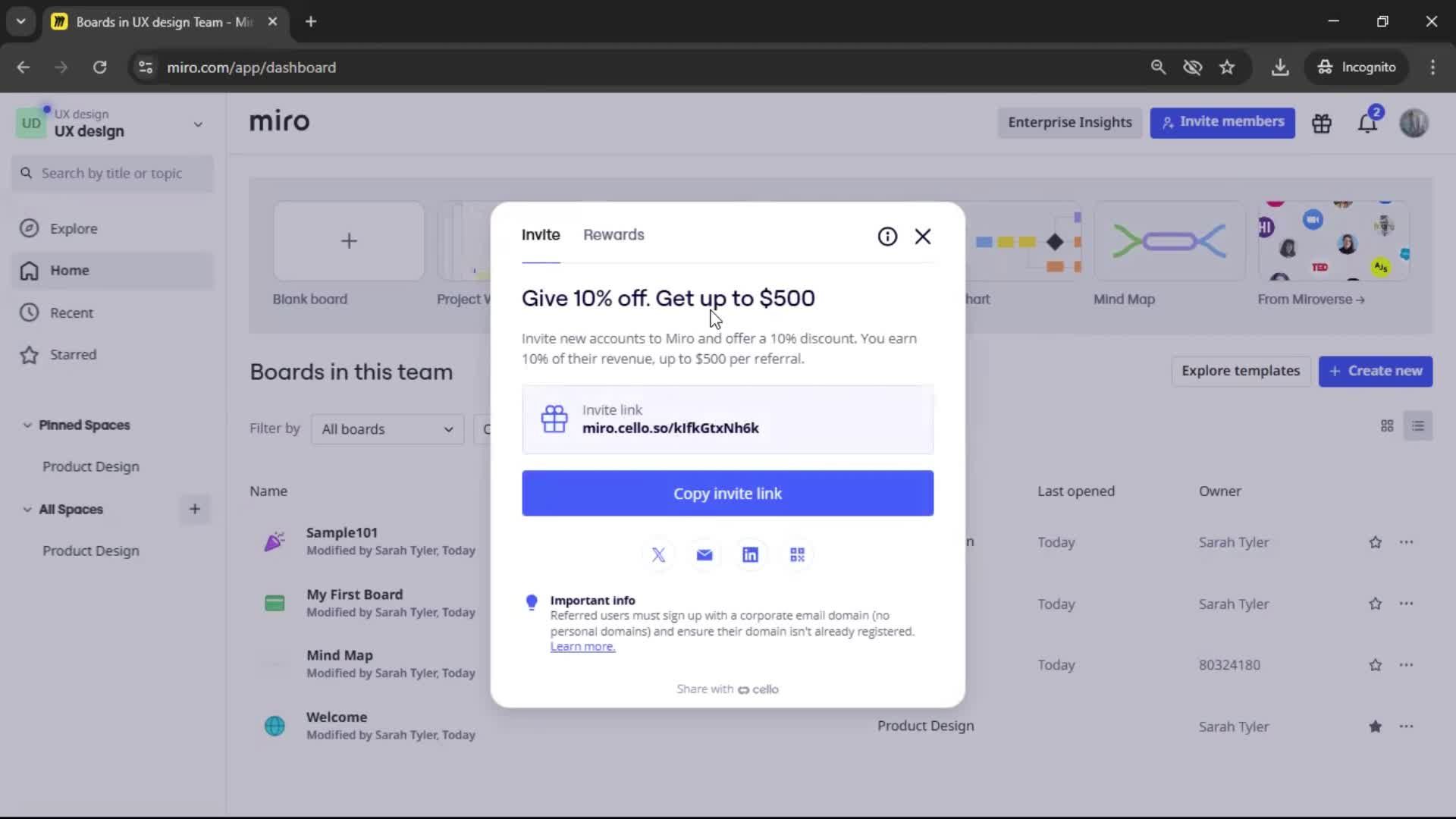The image size is (1456, 819).
Task: Open more options for Welcome board
Action: tap(1406, 726)
